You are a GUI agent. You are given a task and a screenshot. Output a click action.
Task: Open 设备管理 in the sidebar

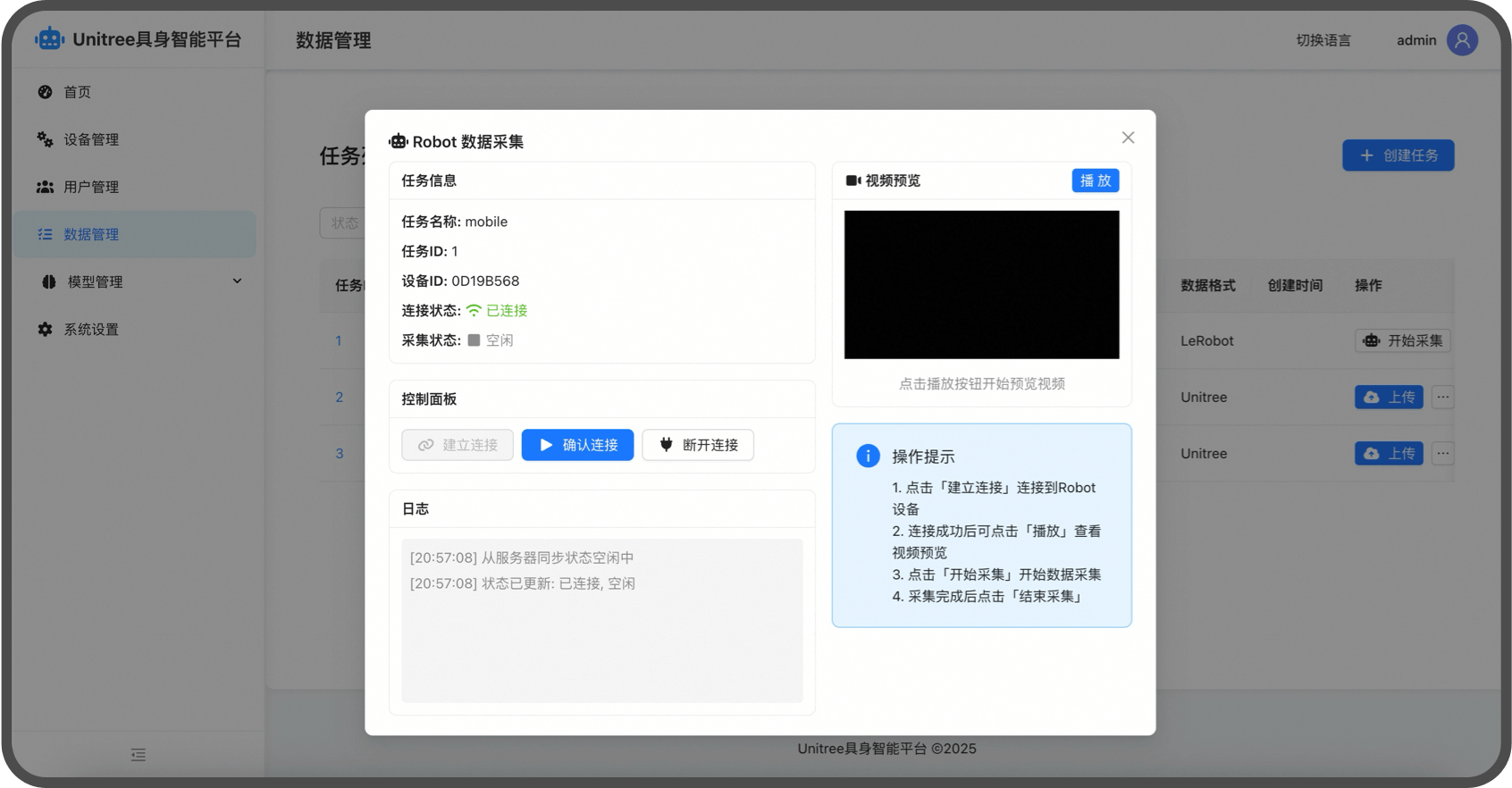coord(91,139)
